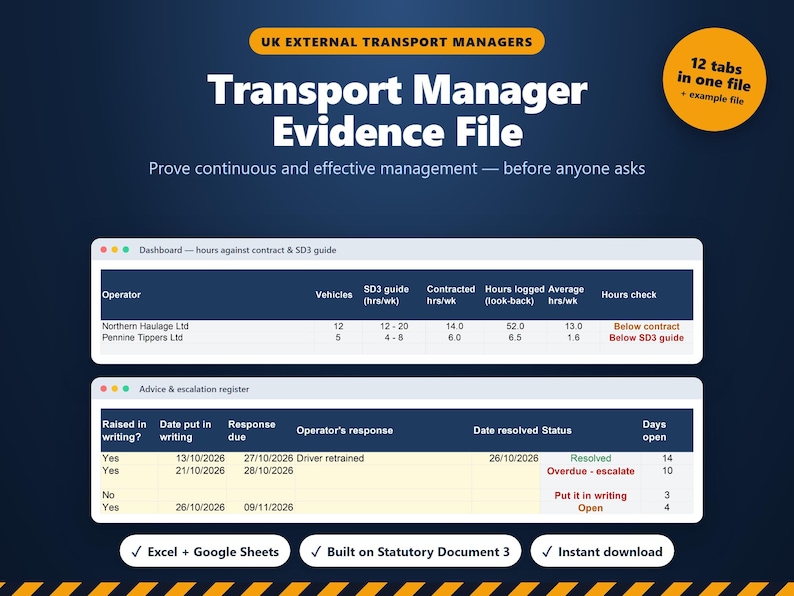Click the green dot on Dashboard window
Screen dimensions: 794x596
point(126,250)
